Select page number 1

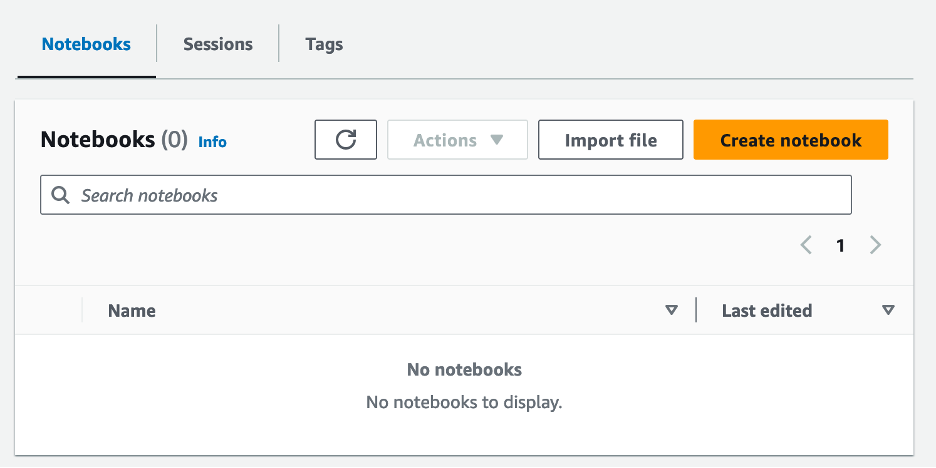(x=840, y=245)
